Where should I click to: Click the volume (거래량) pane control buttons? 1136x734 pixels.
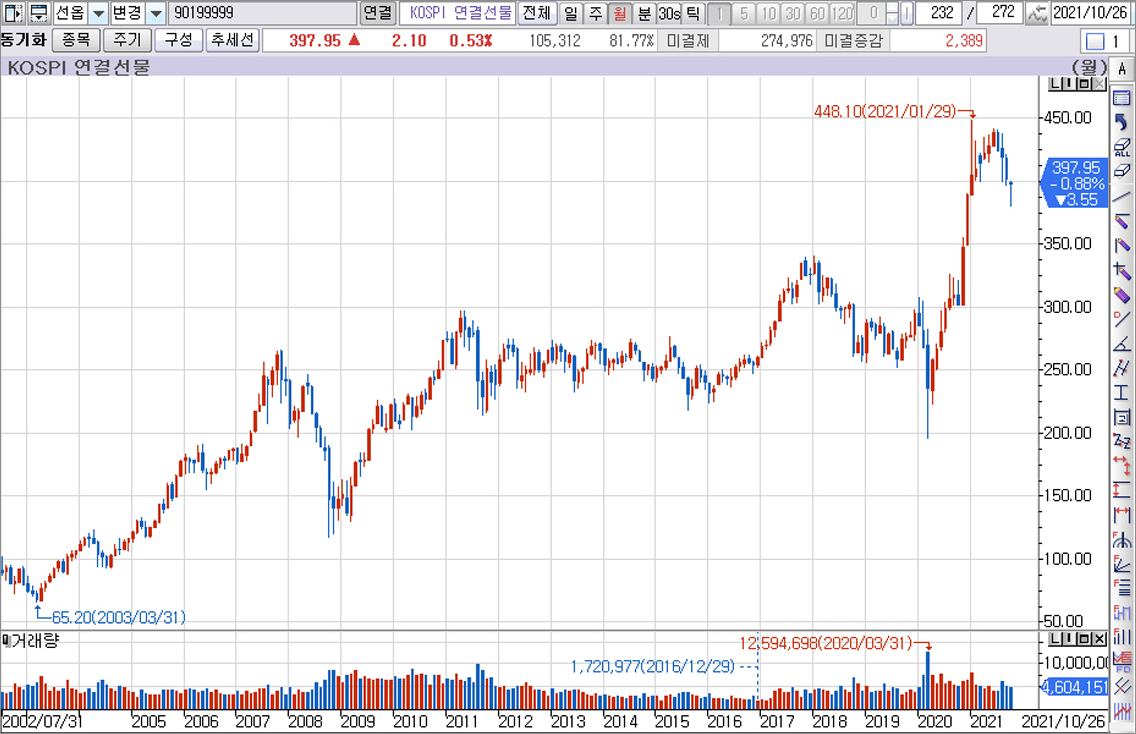click(x=1077, y=638)
